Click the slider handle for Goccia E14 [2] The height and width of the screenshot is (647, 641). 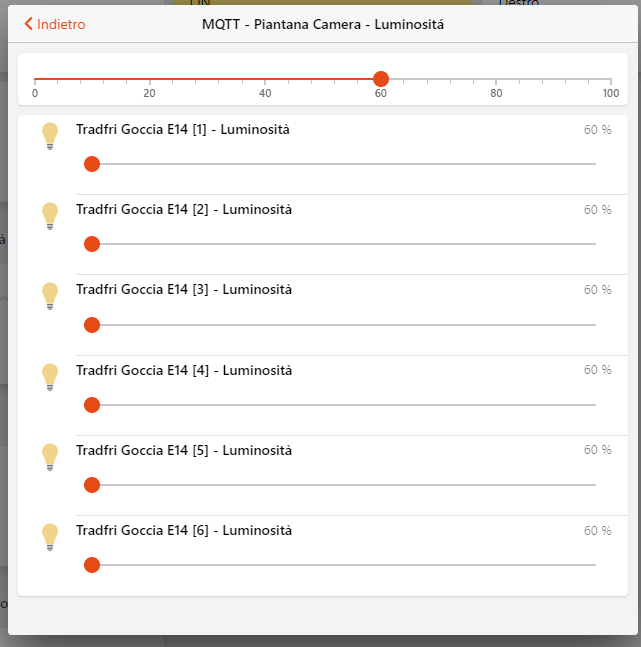coord(92,244)
